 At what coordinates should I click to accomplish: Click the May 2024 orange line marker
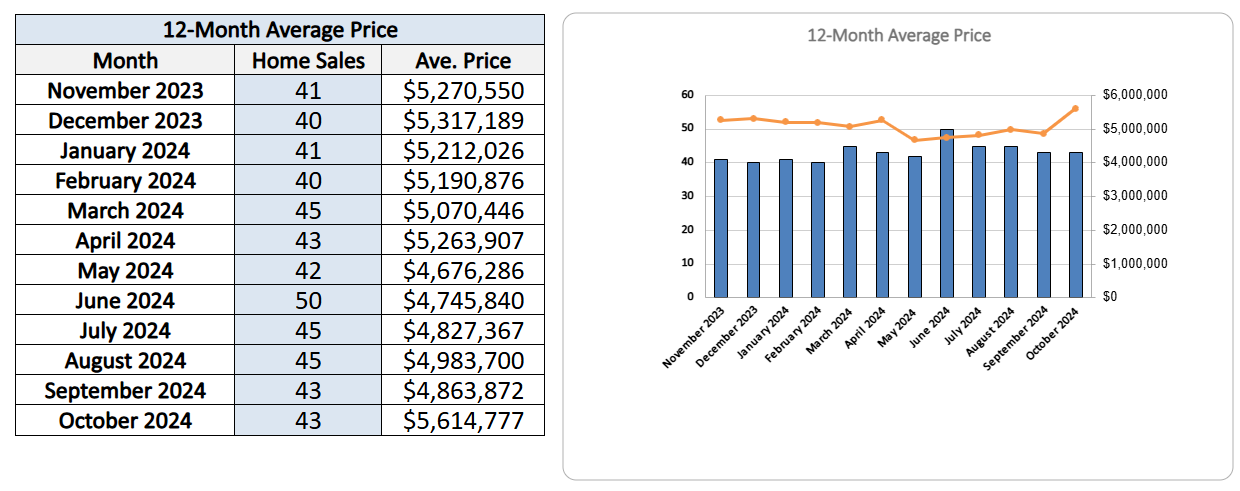pos(914,140)
